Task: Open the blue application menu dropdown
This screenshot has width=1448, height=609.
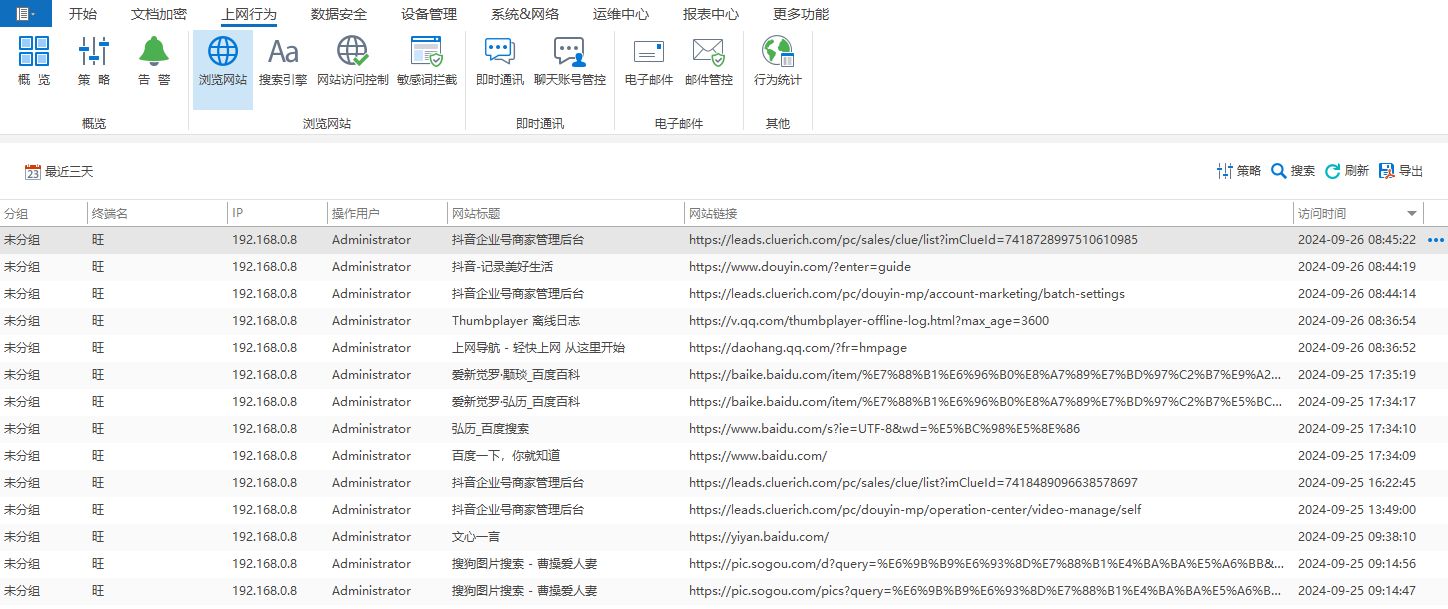Action: tap(26, 14)
